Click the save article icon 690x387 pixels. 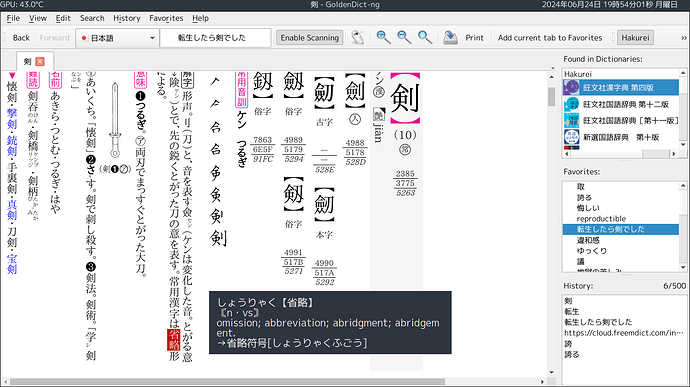point(450,37)
